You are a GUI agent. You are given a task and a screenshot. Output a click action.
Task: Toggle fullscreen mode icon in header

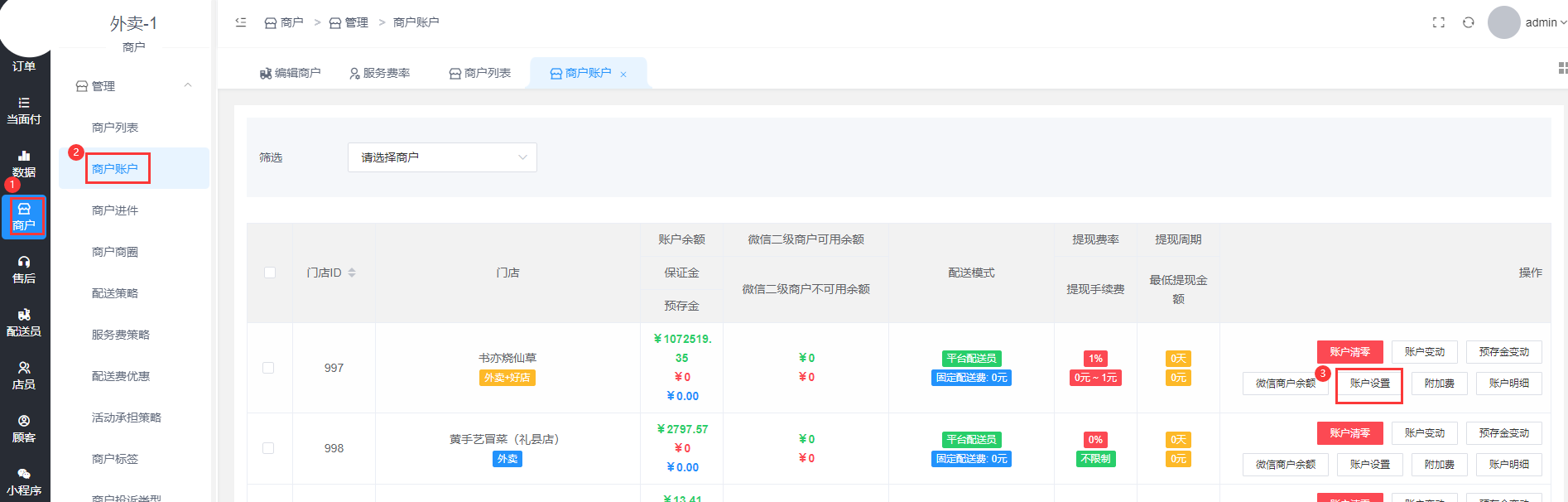tap(1439, 22)
